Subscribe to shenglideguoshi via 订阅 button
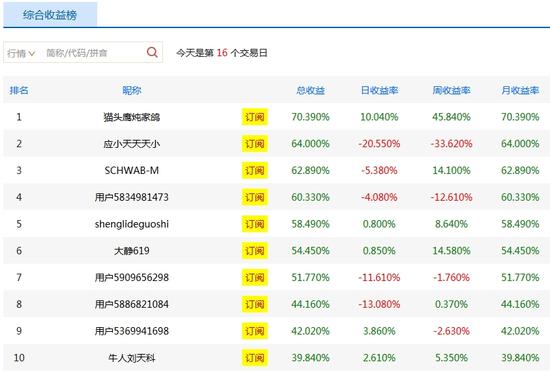 click(255, 224)
